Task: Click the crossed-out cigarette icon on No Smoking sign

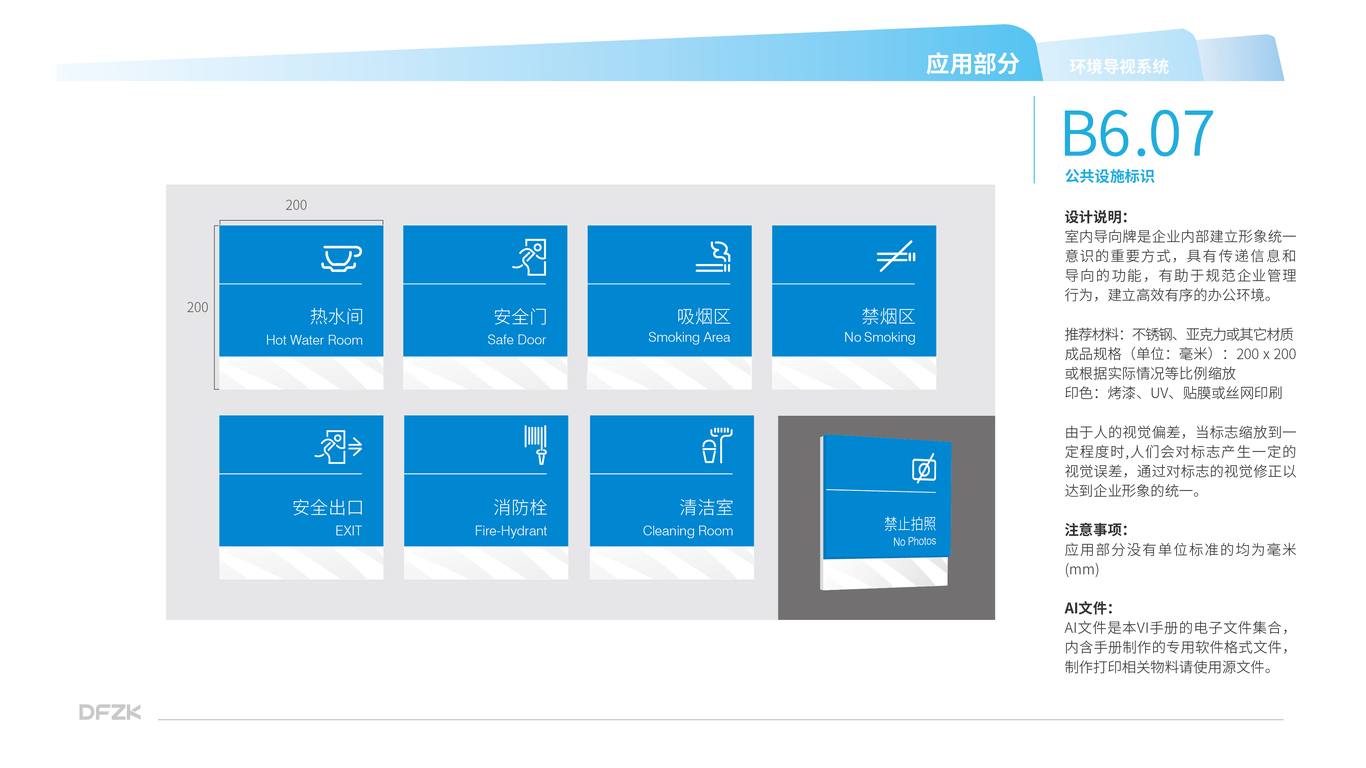Action: pyautogui.click(x=895, y=257)
